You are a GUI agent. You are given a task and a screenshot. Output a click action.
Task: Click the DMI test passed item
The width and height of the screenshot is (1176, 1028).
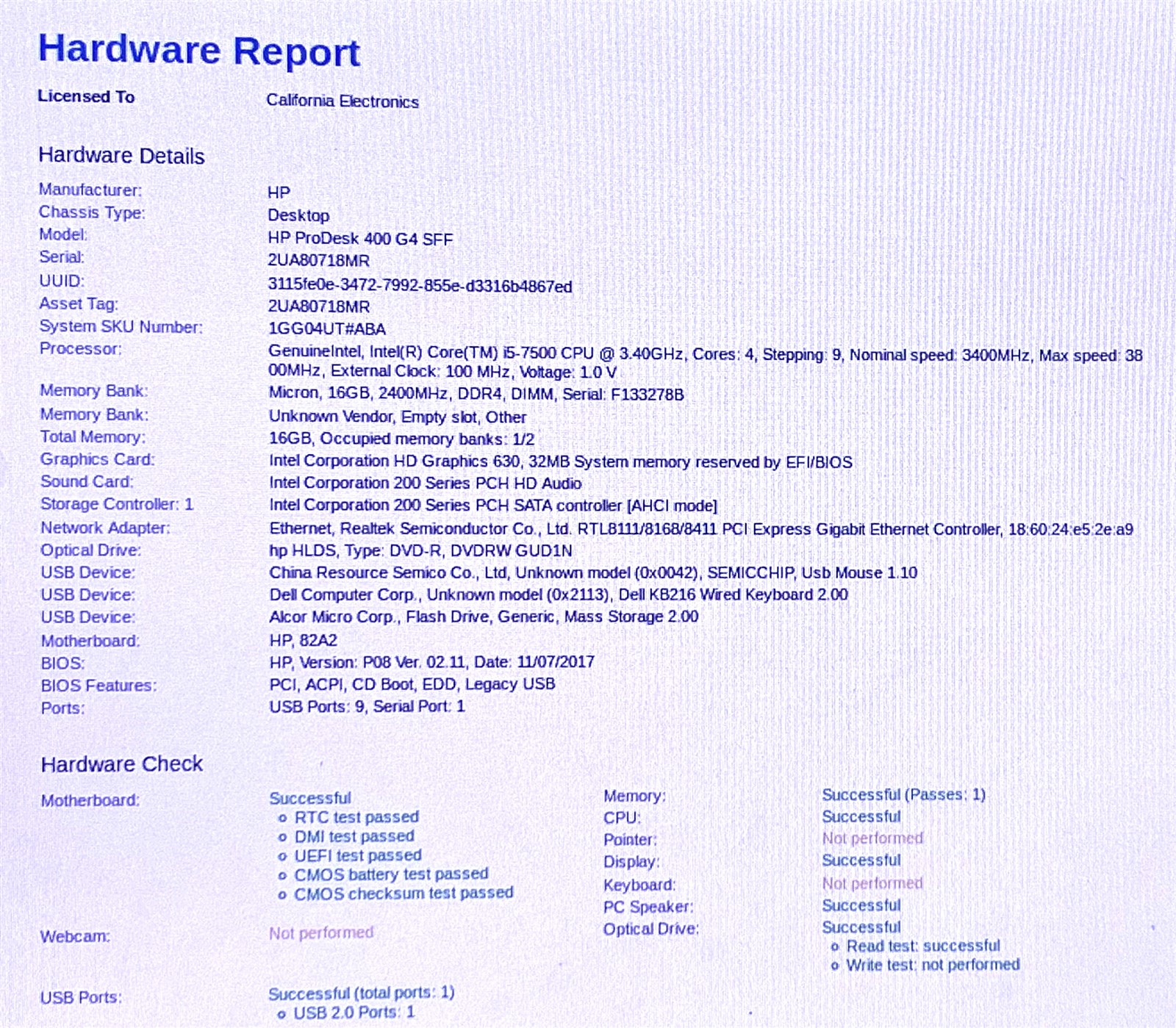[354, 836]
